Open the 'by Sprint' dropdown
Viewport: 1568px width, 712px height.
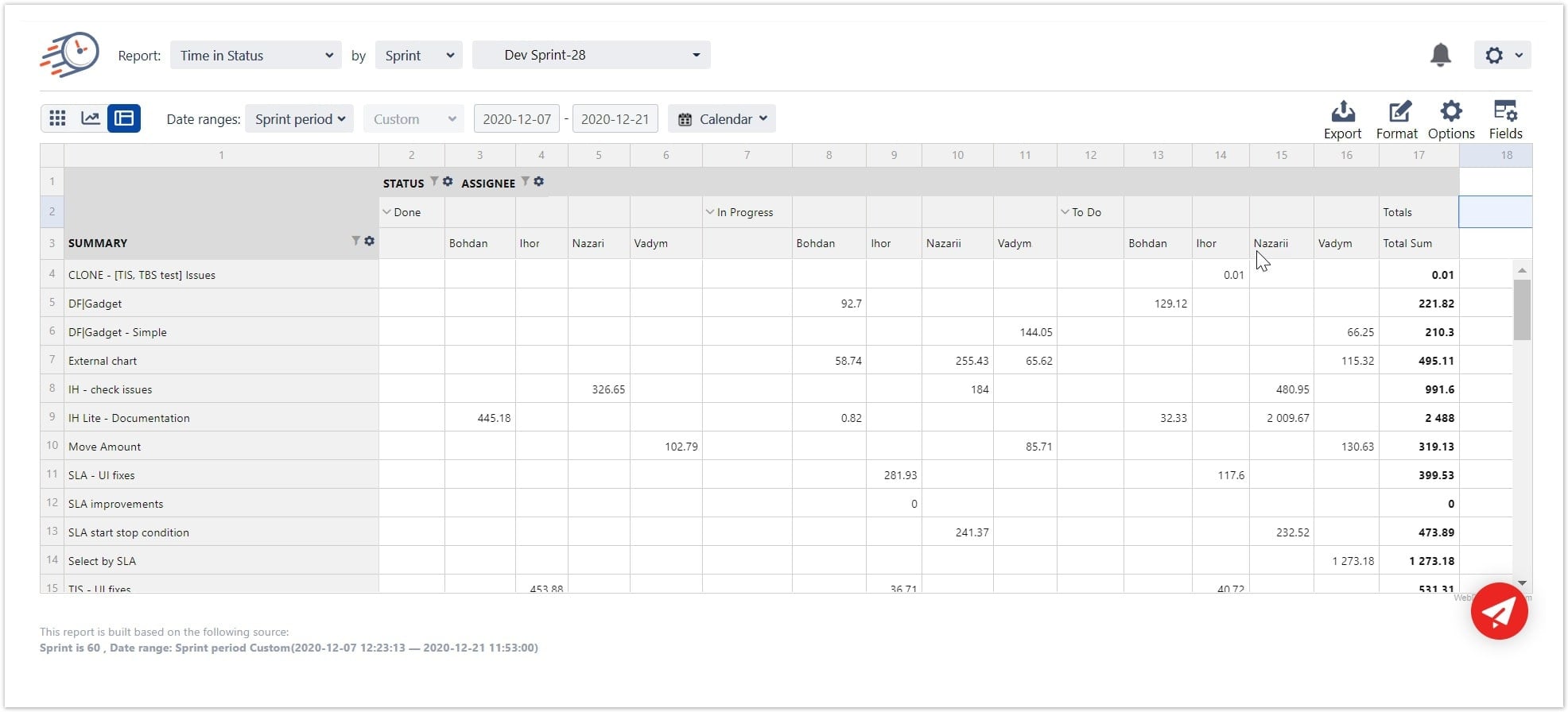pyautogui.click(x=419, y=55)
